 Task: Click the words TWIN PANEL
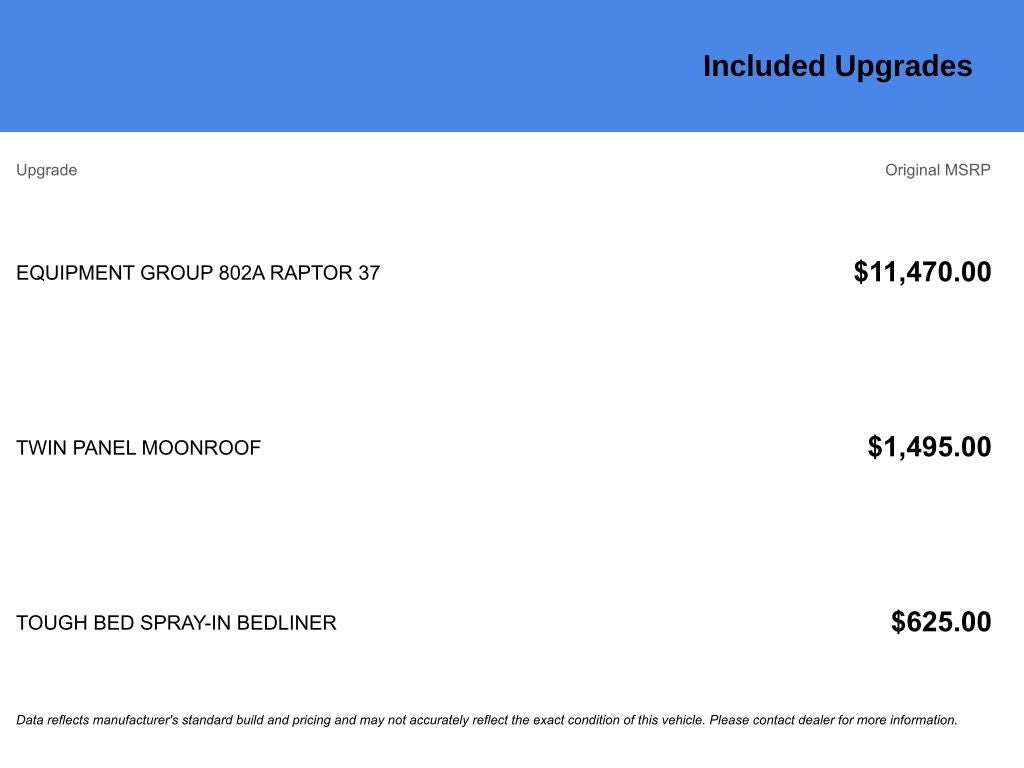[x=76, y=448]
